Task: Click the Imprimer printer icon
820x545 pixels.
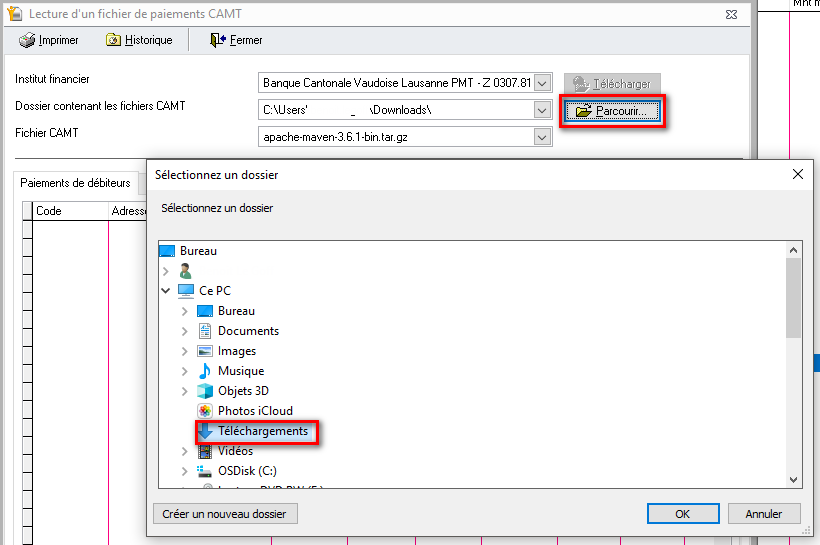Action: (27, 40)
